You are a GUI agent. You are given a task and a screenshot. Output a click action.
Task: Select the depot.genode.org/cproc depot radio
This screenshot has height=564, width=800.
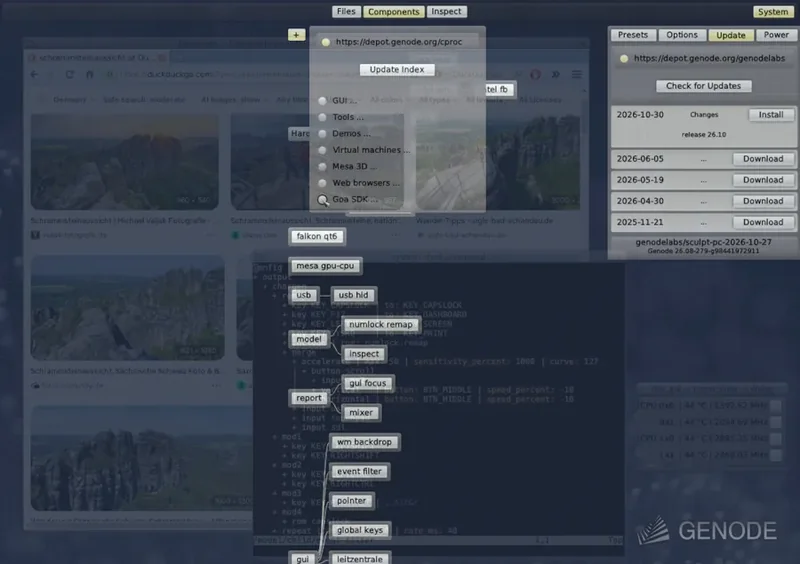click(326, 42)
